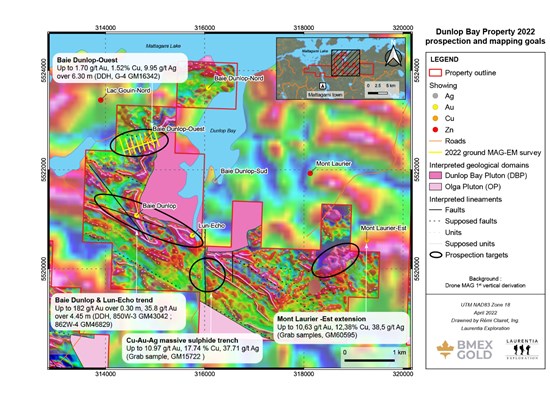550x413 pixels.
Task: Click the Lun-Echo map label
Action: (x=212, y=226)
